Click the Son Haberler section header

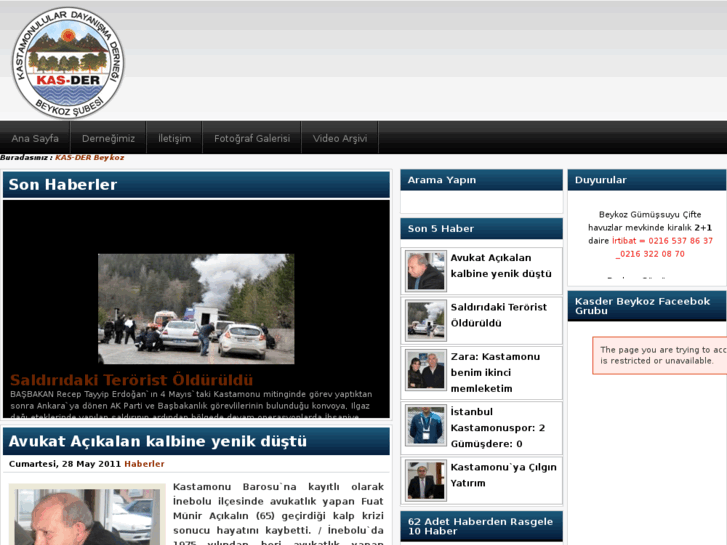click(196, 185)
